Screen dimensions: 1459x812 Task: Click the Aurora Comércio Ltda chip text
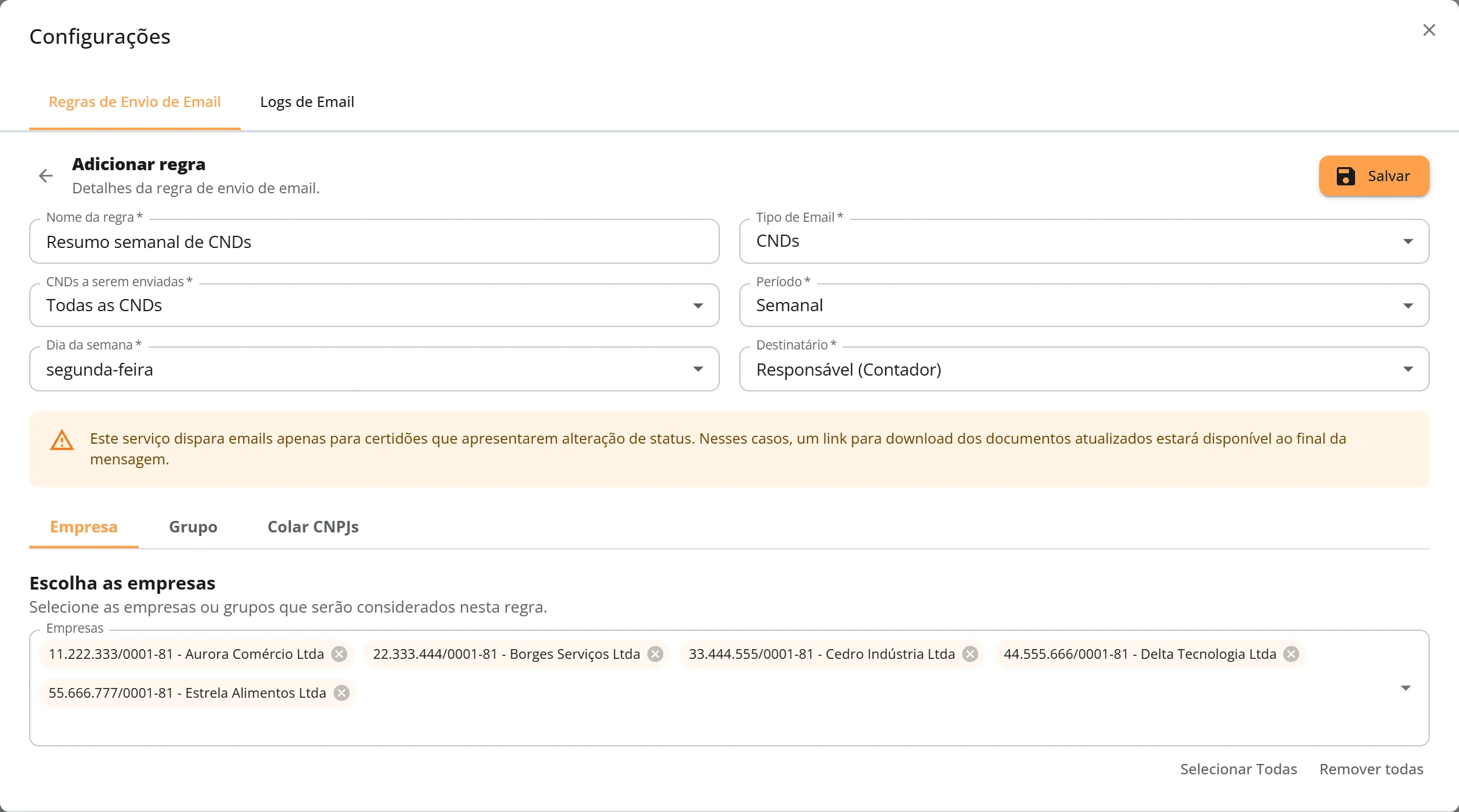[x=186, y=654]
